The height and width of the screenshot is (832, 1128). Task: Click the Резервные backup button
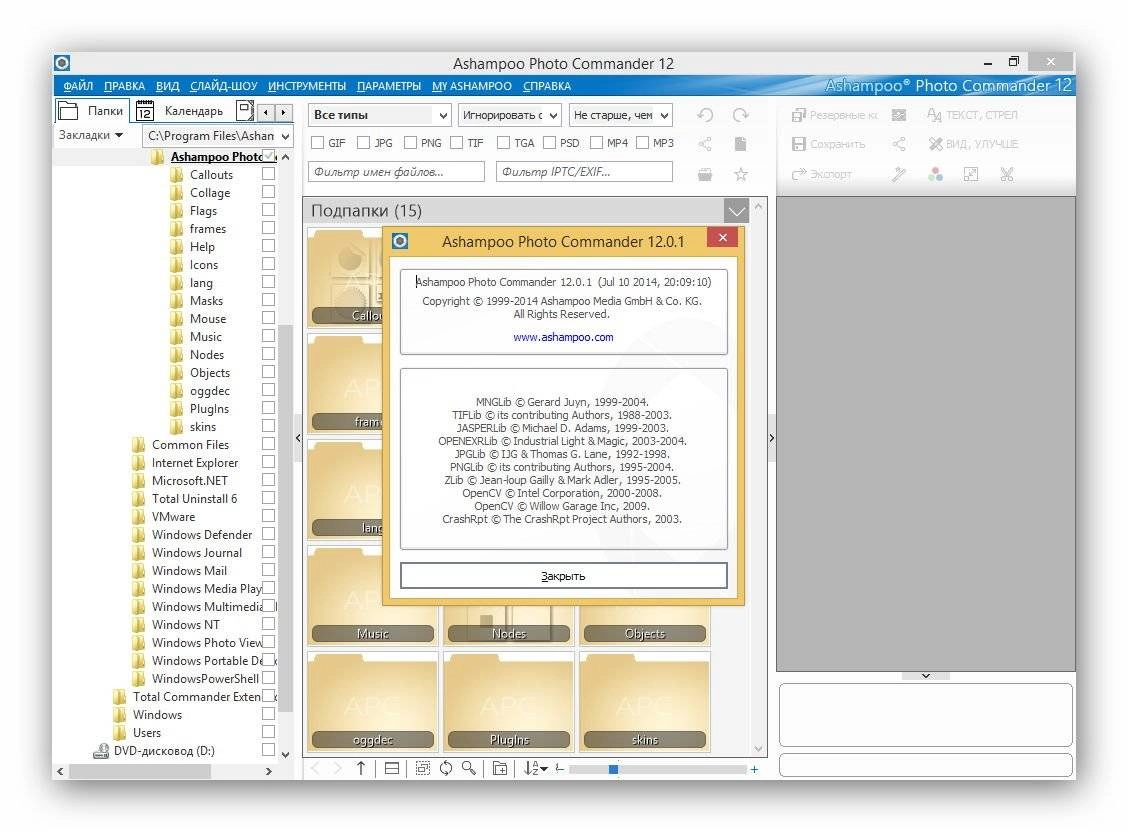(834, 115)
